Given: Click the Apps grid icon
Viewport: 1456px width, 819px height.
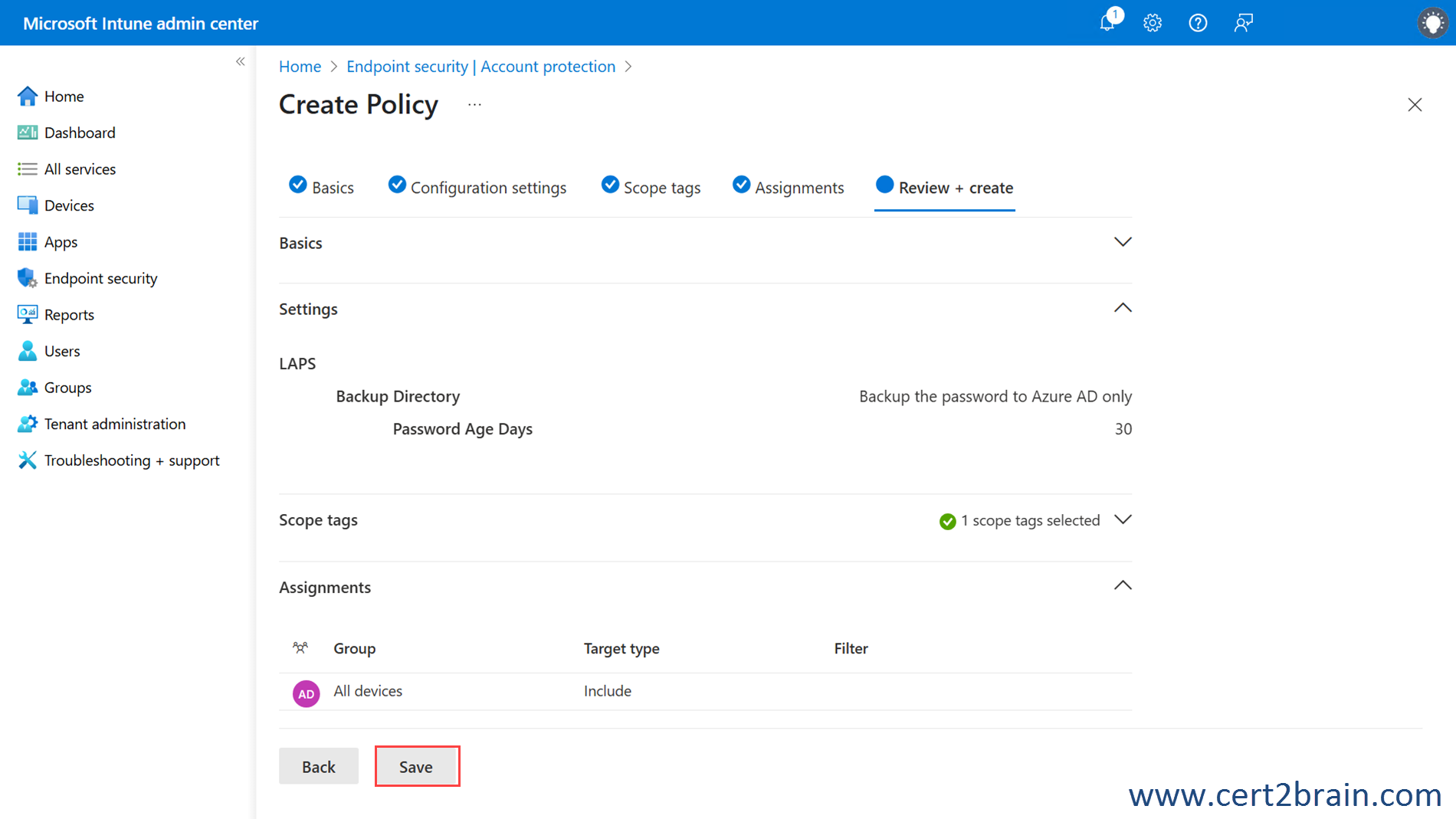Looking at the screenshot, I should point(28,241).
